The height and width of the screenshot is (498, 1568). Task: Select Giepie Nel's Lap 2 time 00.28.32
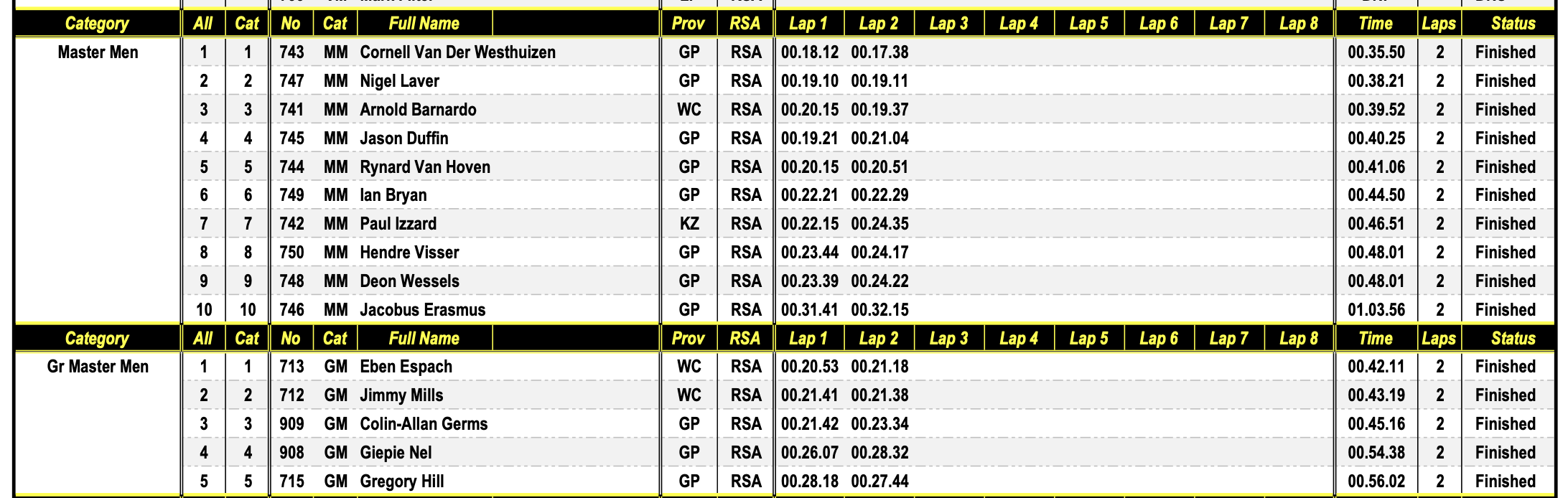(879, 453)
